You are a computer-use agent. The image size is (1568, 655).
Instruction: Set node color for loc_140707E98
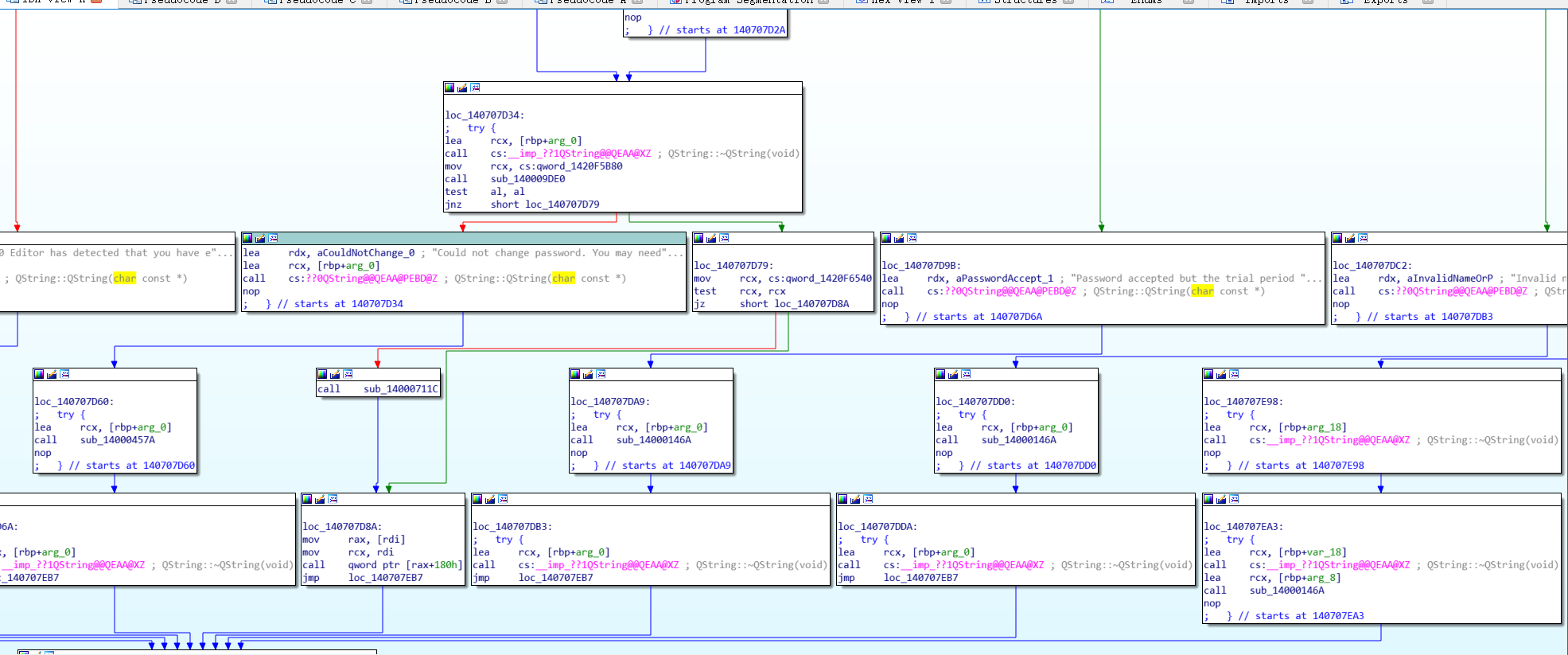pyautogui.click(x=1208, y=374)
